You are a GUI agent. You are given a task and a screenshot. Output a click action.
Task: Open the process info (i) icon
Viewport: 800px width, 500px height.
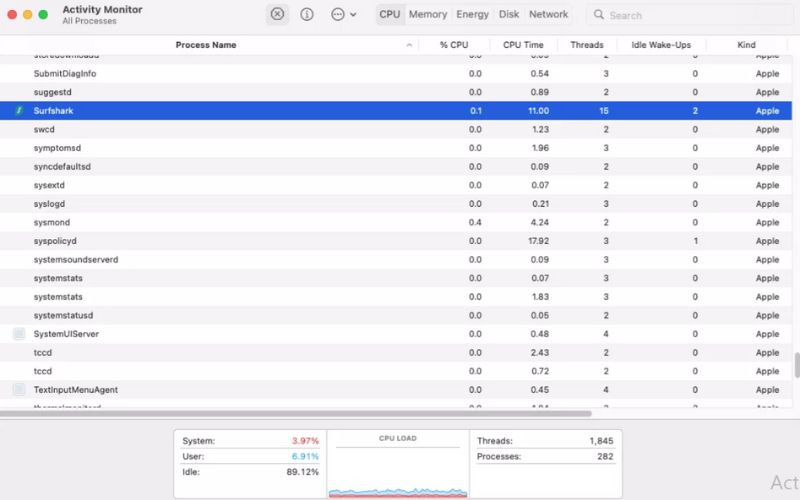click(x=307, y=15)
